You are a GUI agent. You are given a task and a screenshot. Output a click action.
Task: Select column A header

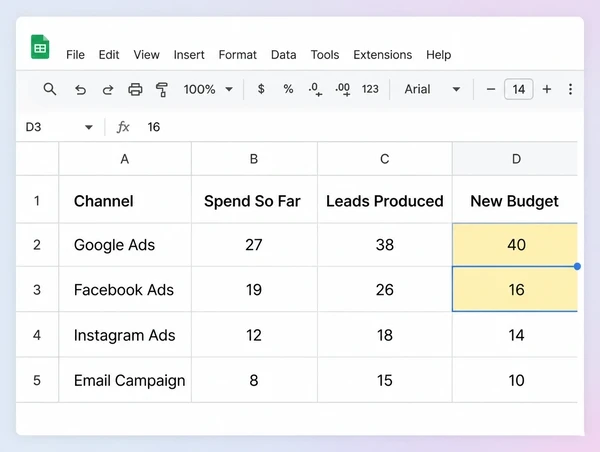(125, 159)
